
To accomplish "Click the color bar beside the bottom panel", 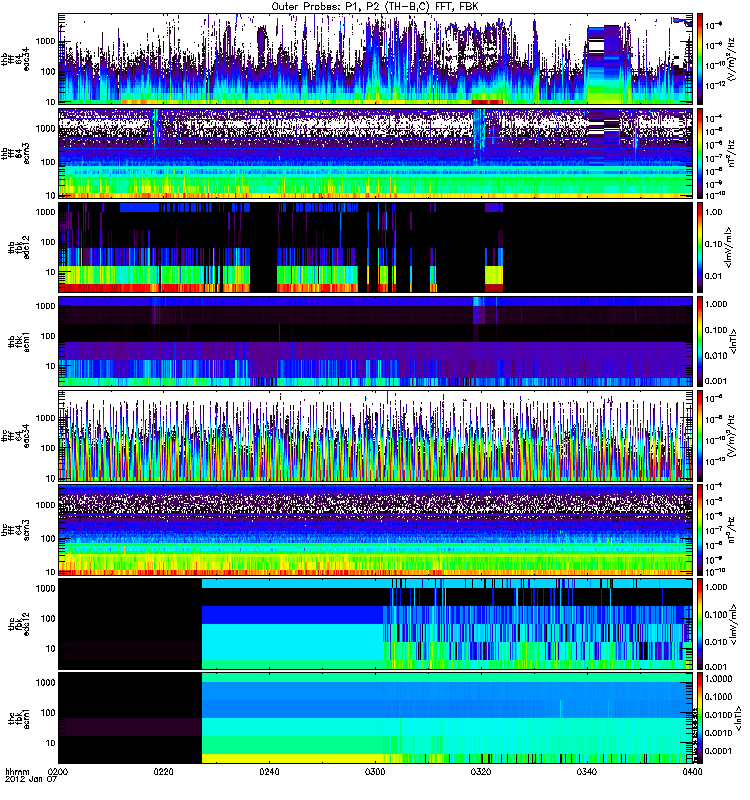I will click(x=702, y=717).
